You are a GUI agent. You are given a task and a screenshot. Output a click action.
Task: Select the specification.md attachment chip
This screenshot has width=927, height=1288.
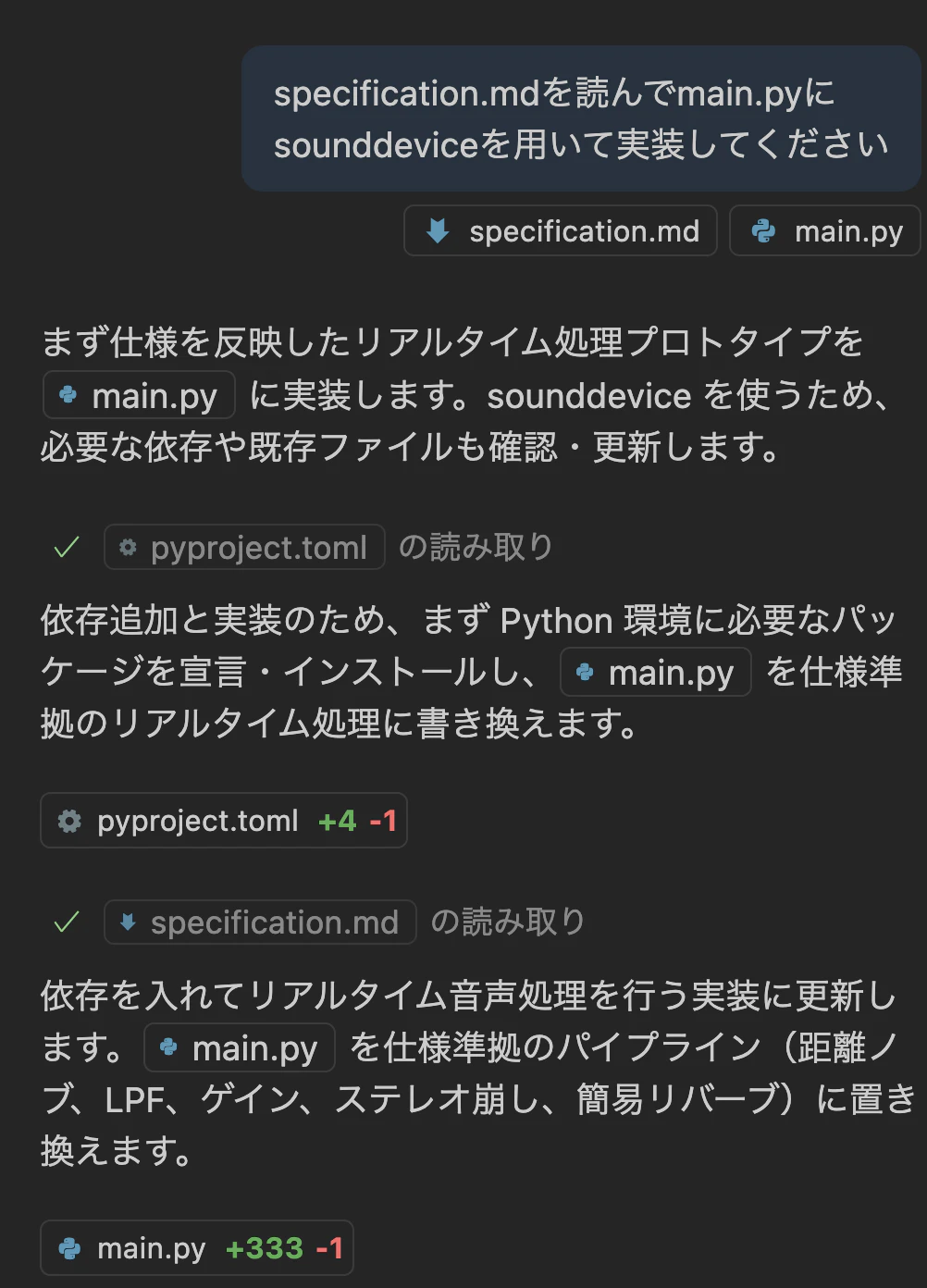coord(560,230)
